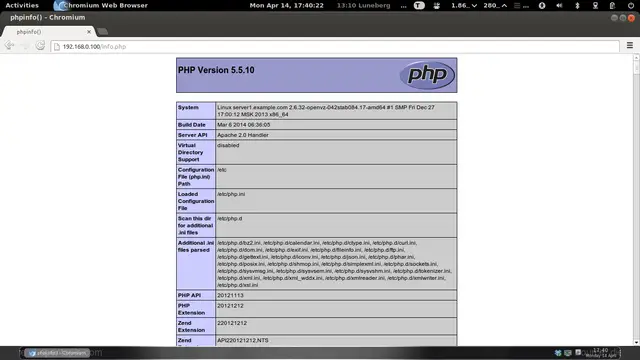The width and height of the screenshot is (640, 360).
Task: Reload the phpinfo page
Action: tap(40, 46)
